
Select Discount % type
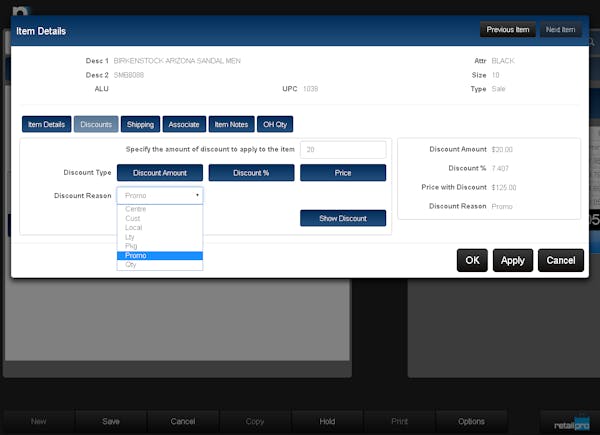[x=251, y=173]
